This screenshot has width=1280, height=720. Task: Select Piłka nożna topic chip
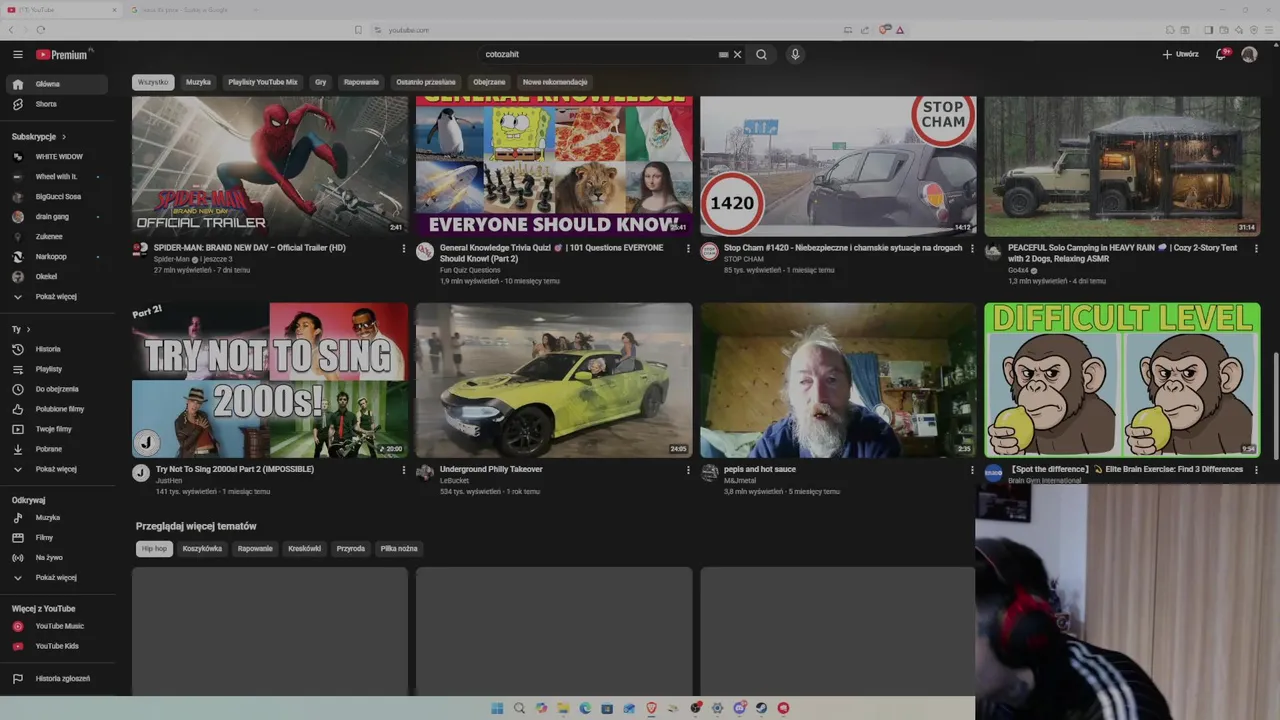pos(399,548)
